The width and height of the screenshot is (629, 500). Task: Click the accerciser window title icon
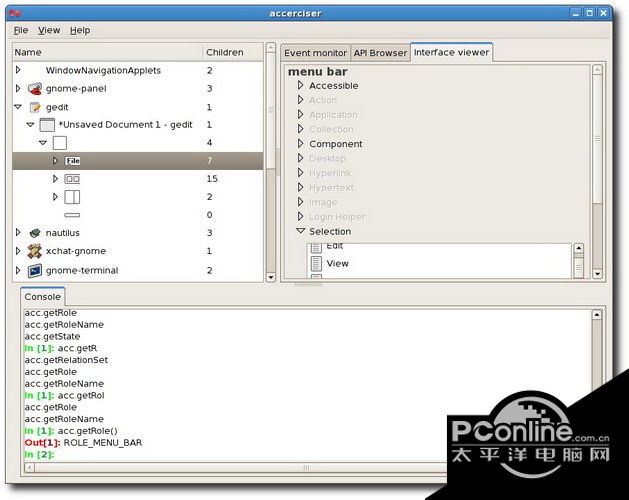point(15,13)
